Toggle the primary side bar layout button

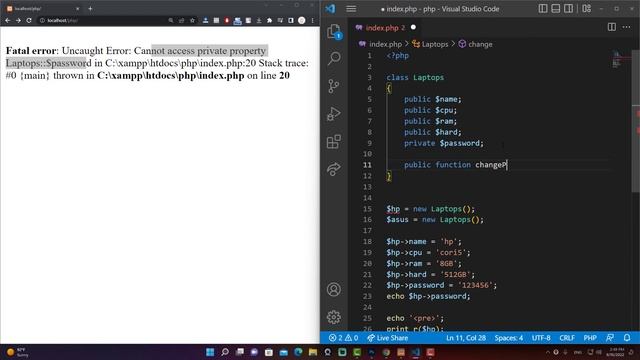tap(543, 9)
